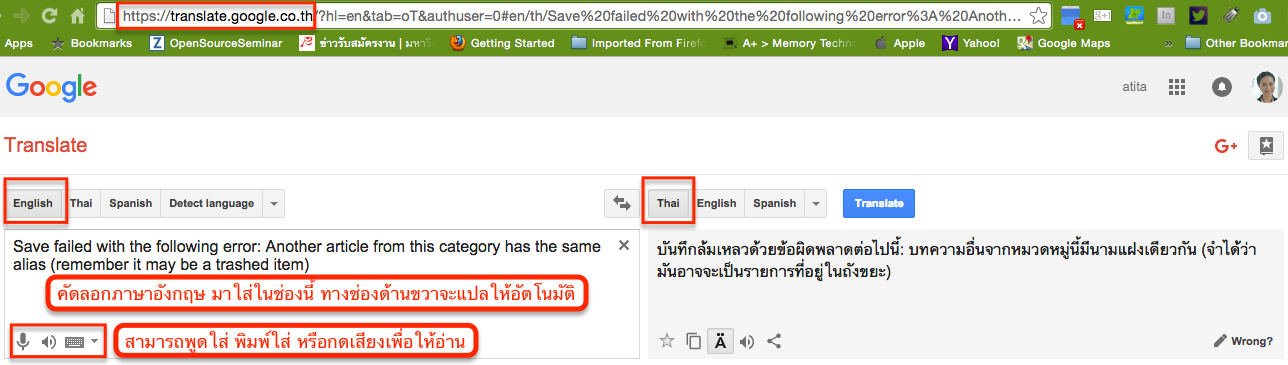1288x365 pixels.
Task: Clear source text with the X
Action: [624, 245]
